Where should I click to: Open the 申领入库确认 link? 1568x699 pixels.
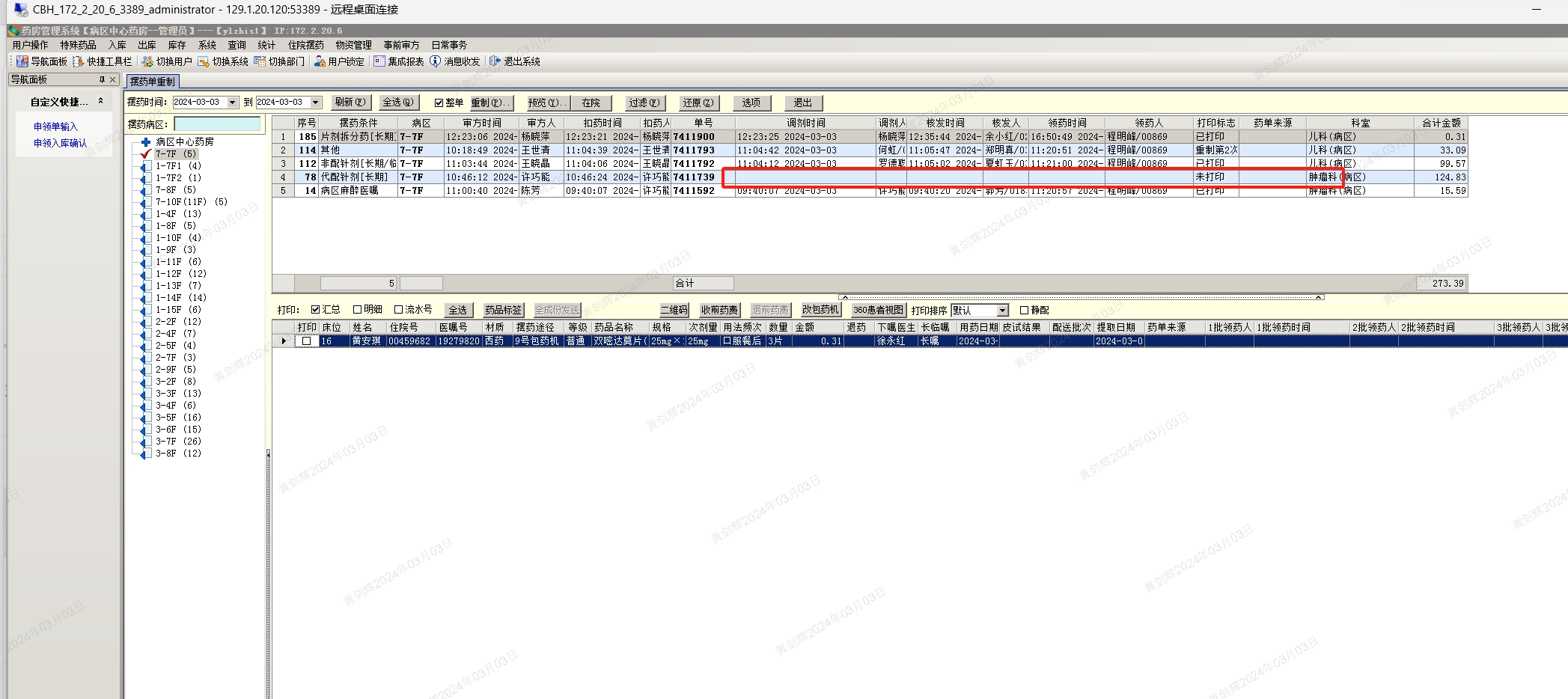click(60, 143)
